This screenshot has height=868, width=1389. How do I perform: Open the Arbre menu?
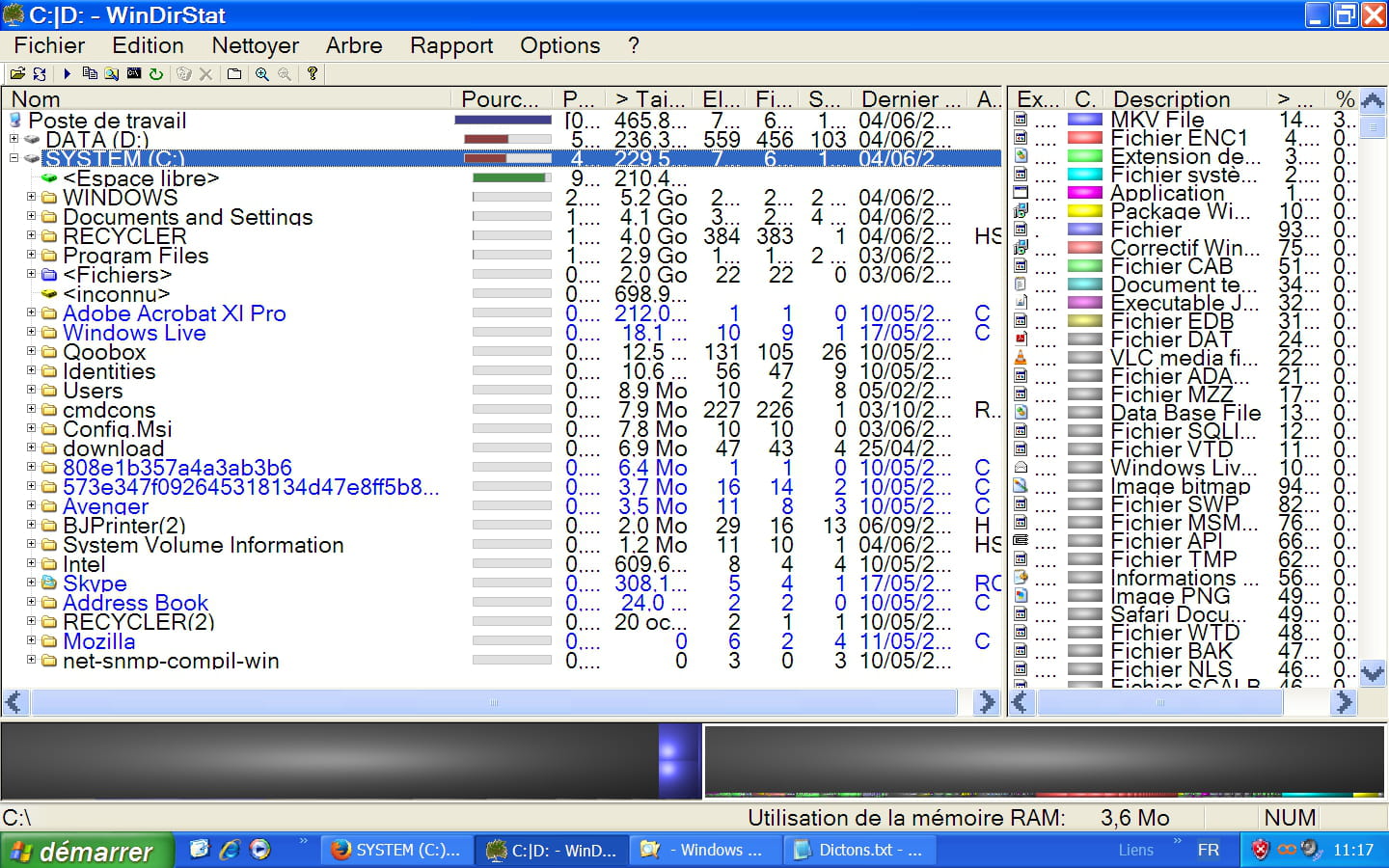pos(354,45)
